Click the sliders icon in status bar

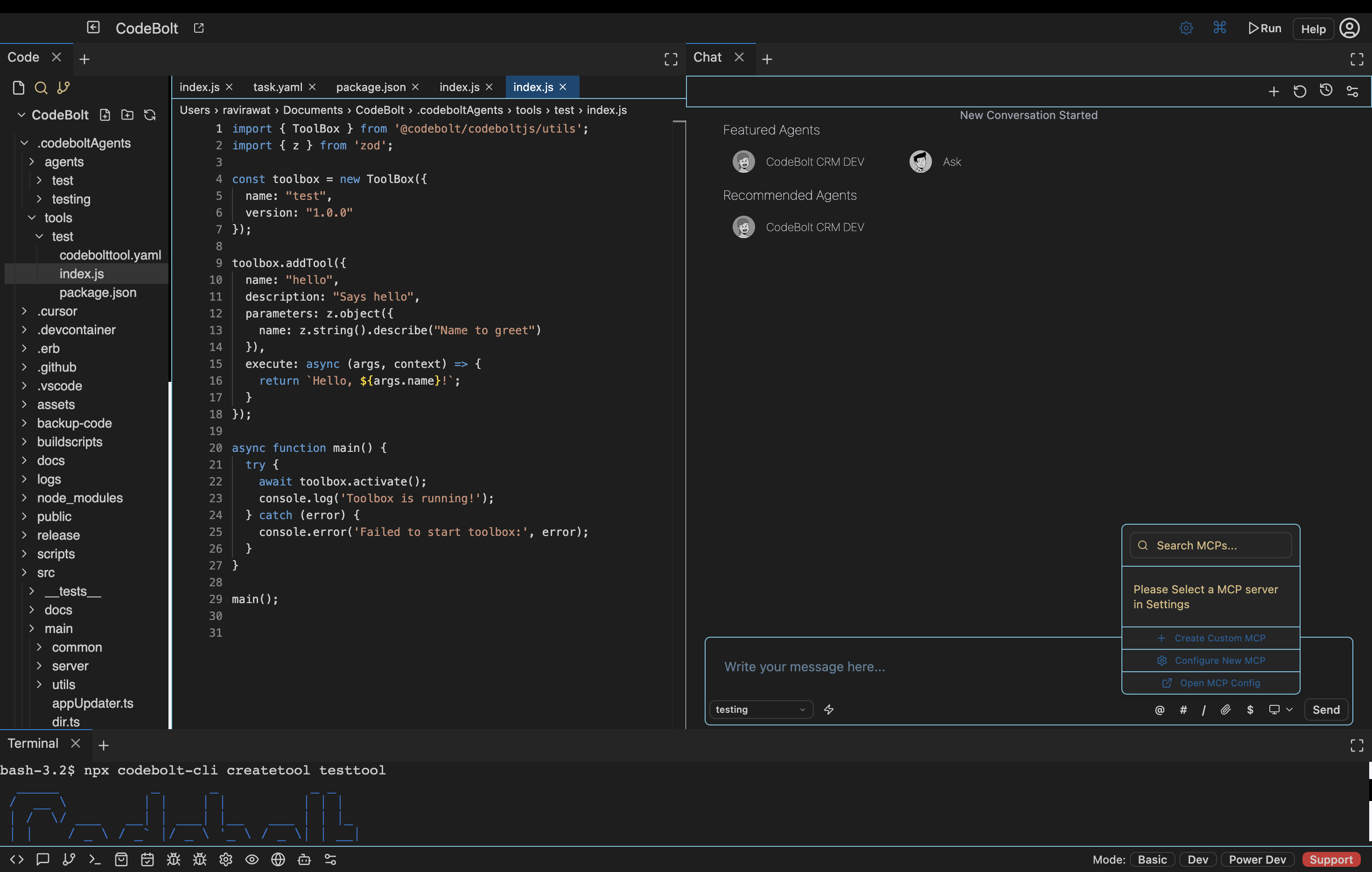(x=330, y=859)
